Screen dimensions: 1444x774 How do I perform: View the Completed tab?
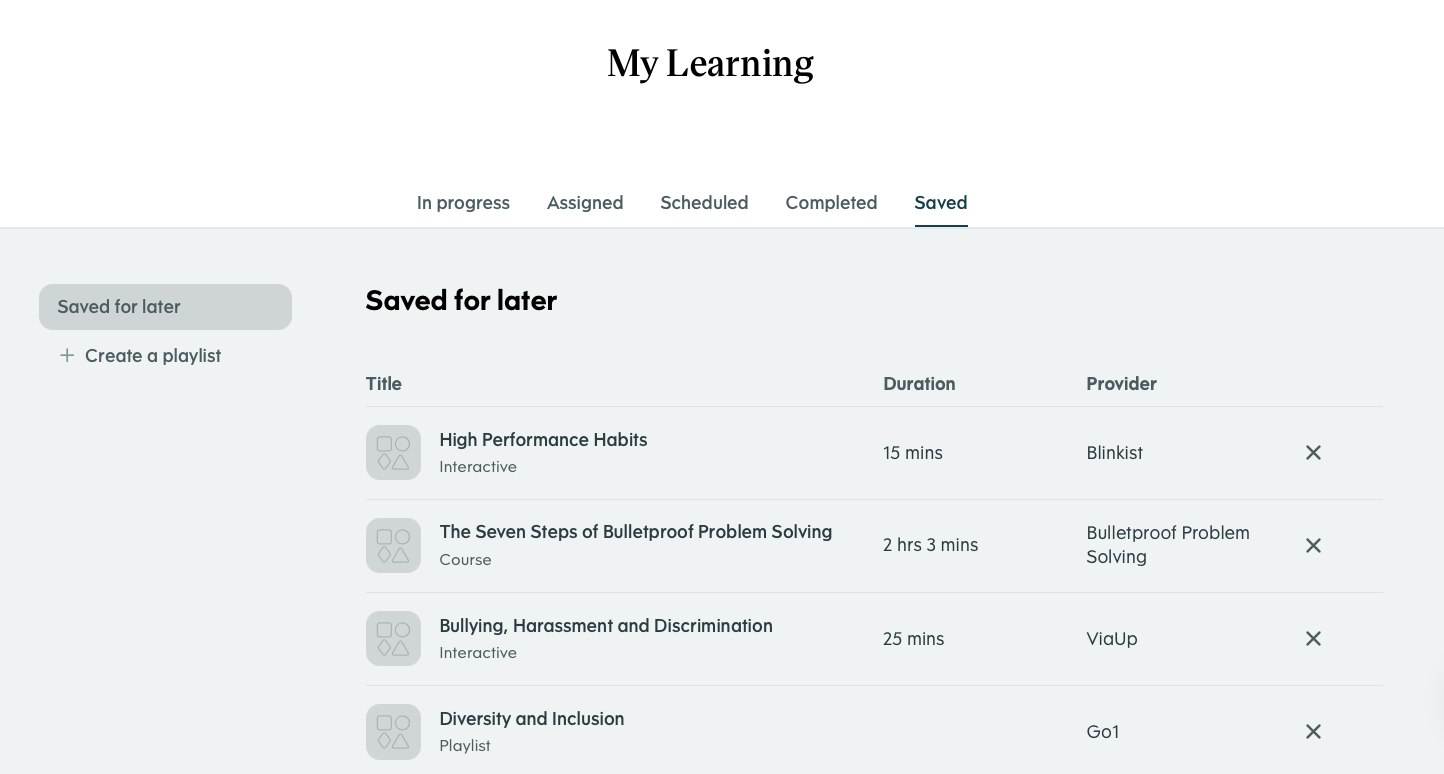pyautogui.click(x=831, y=203)
